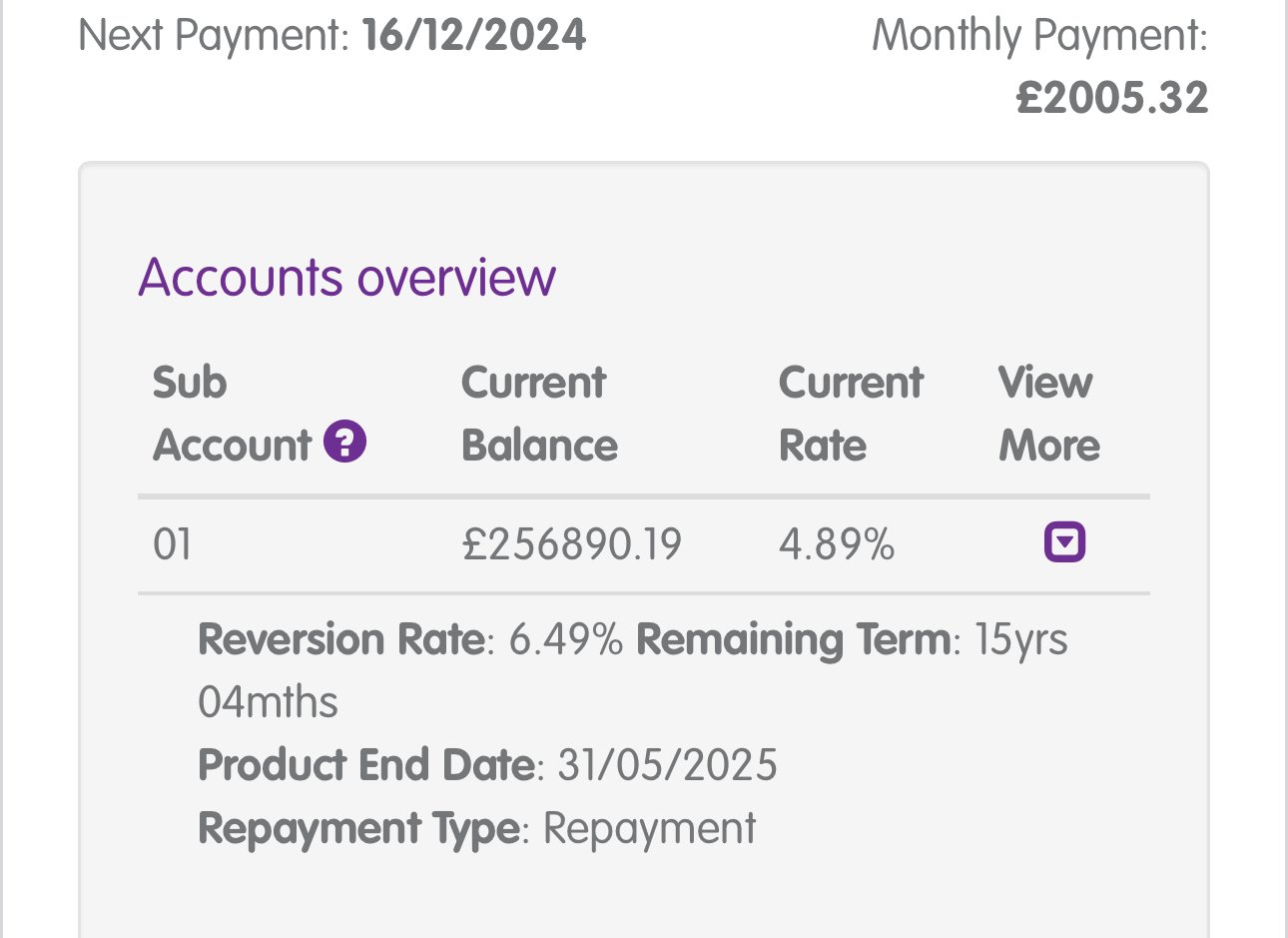Image resolution: width=1288 pixels, height=938 pixels.
Task: Select the 6.49% reversion rate value
Action: [565, 639]
